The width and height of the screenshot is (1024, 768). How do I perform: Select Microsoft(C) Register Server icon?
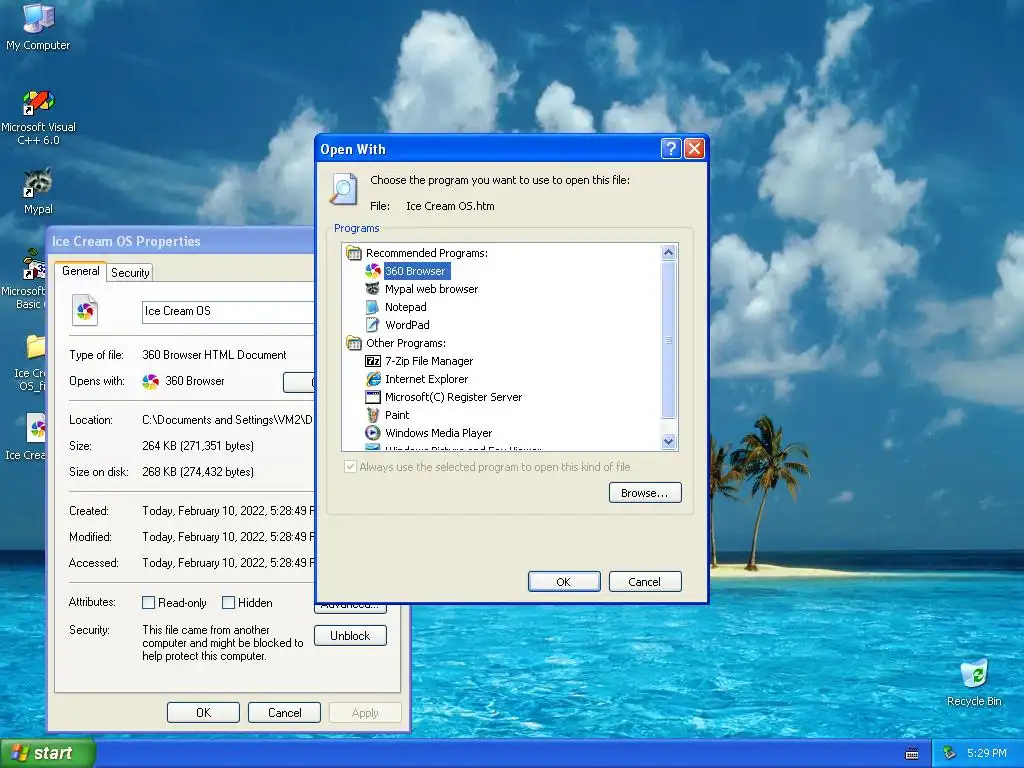coord(373,397)
